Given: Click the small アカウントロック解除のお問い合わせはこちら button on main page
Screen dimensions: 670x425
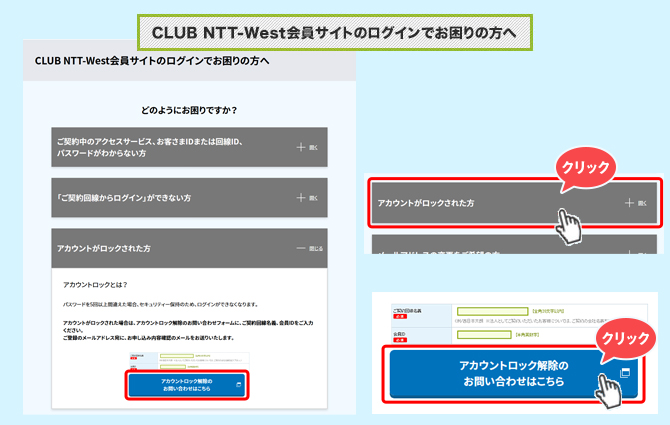Looking at the screenshot, I should (x=187, y=385).
